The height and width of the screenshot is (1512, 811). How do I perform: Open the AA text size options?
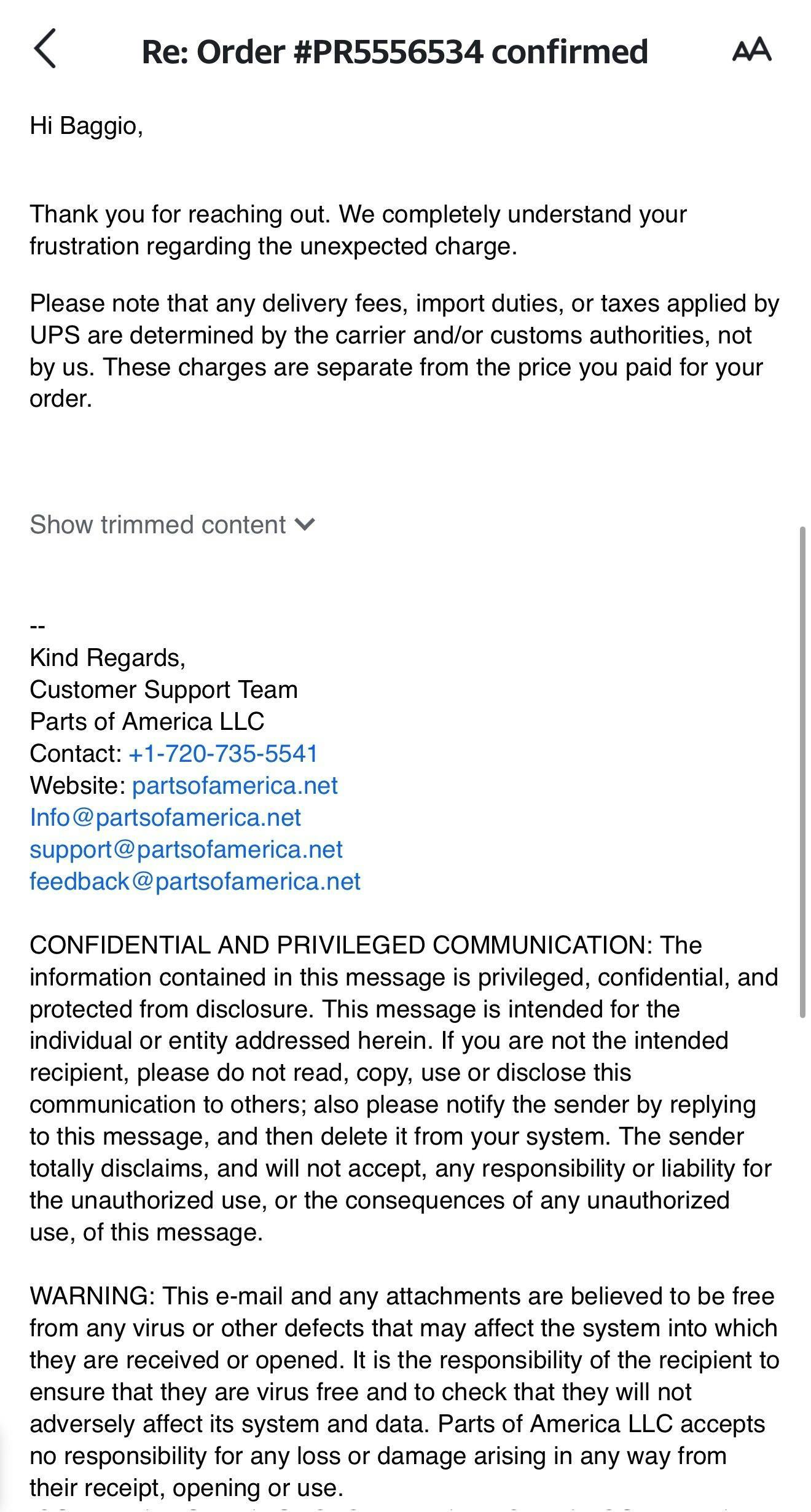(751, 50)
